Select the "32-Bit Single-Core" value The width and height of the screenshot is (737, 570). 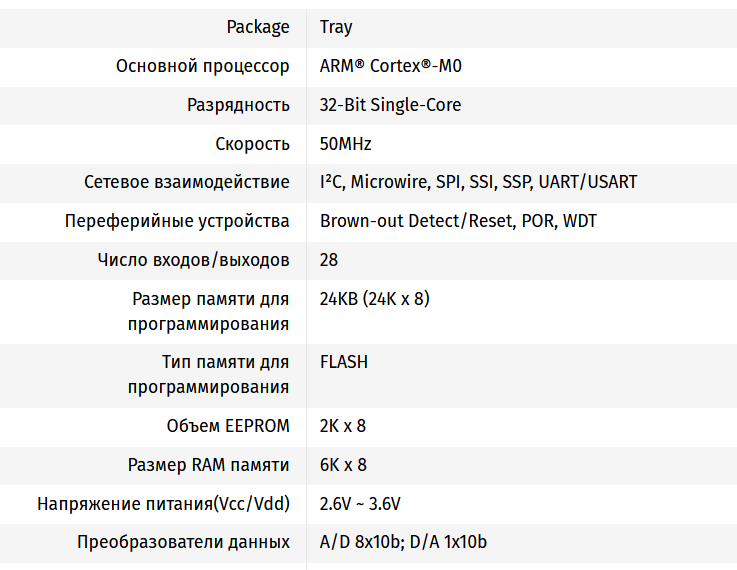(390, 105)
